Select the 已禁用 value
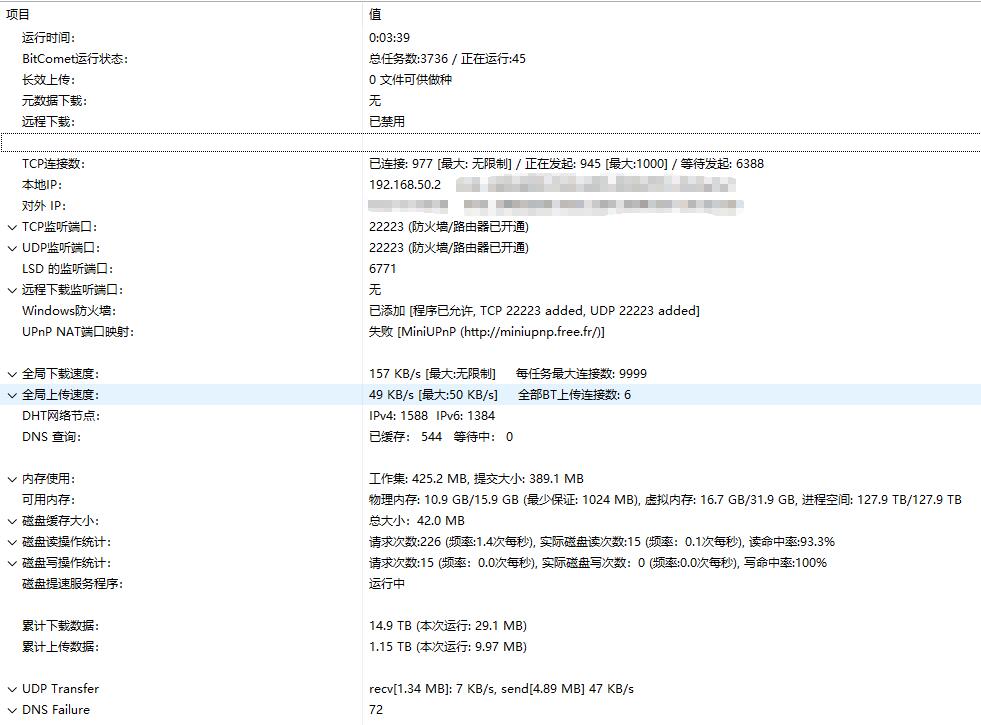The width and height of the screenshot is (981, 725). coord(387,121)
